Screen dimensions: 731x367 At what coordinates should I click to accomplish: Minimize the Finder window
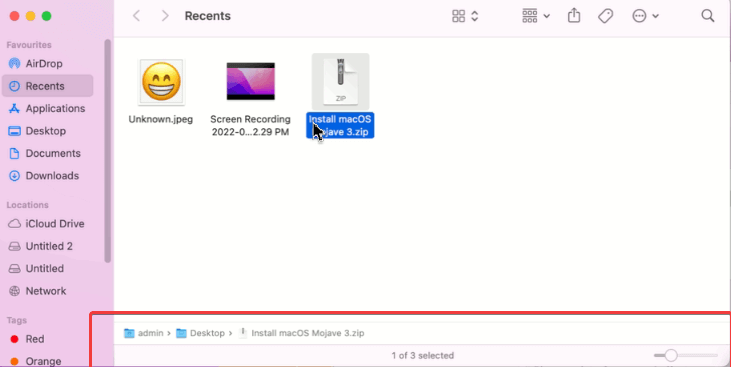point(30,16)
